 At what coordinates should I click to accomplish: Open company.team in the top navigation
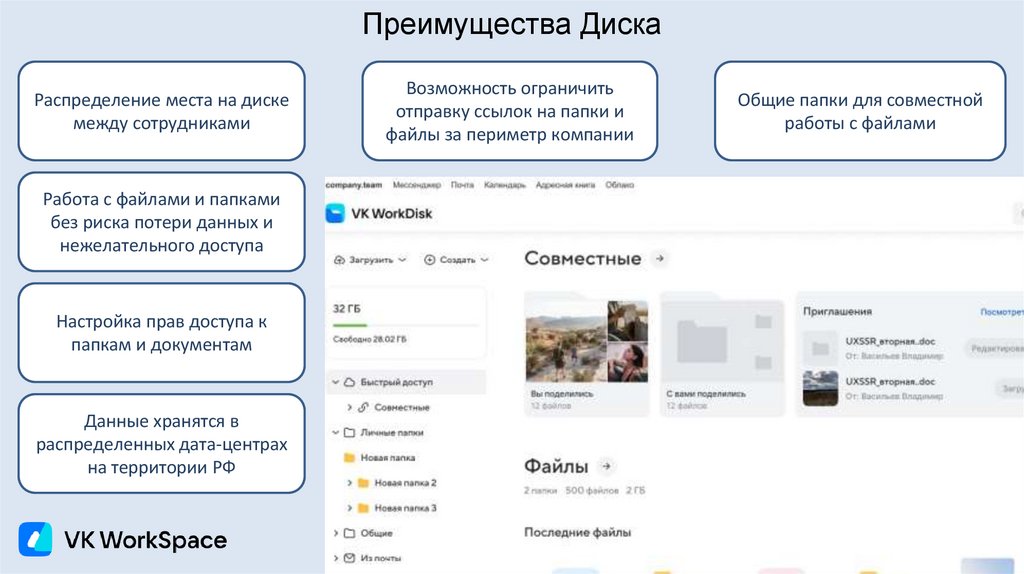click(353, 185)
